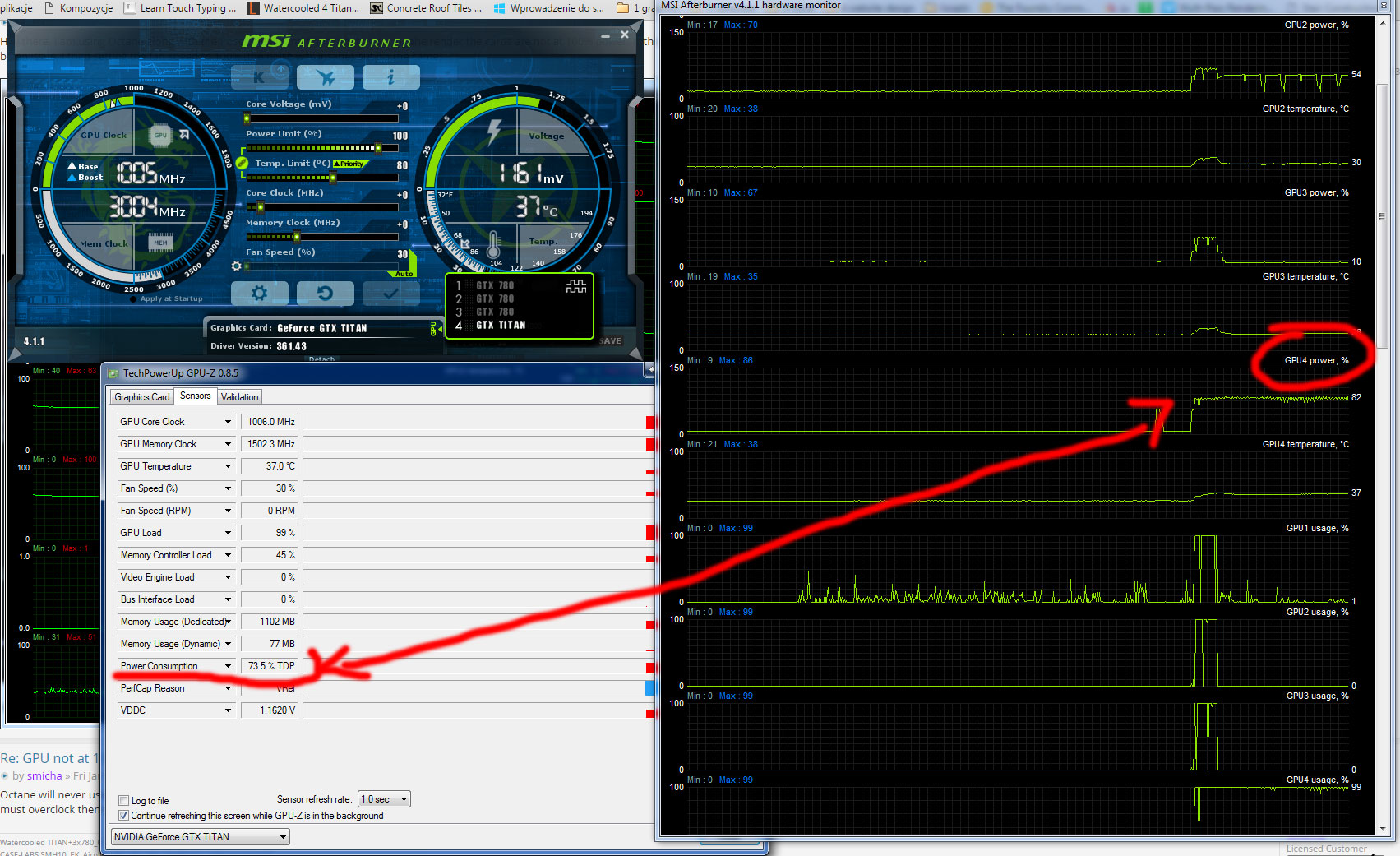1400x856 pixels.
Task: Click the 73.5 % TDP power value
Action: click(x=271, y=666)
